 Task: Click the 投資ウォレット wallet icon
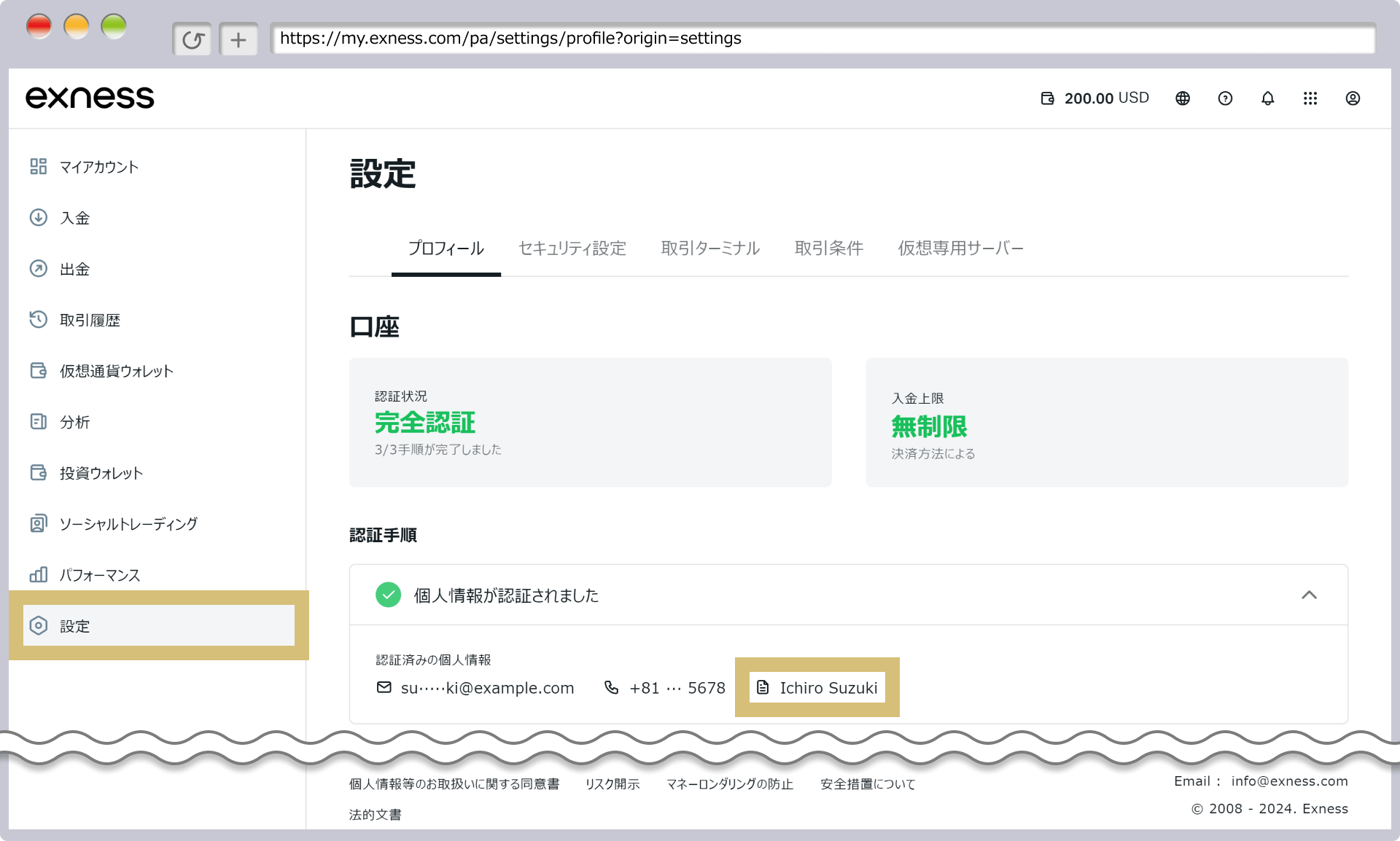(x=39, y=473)
